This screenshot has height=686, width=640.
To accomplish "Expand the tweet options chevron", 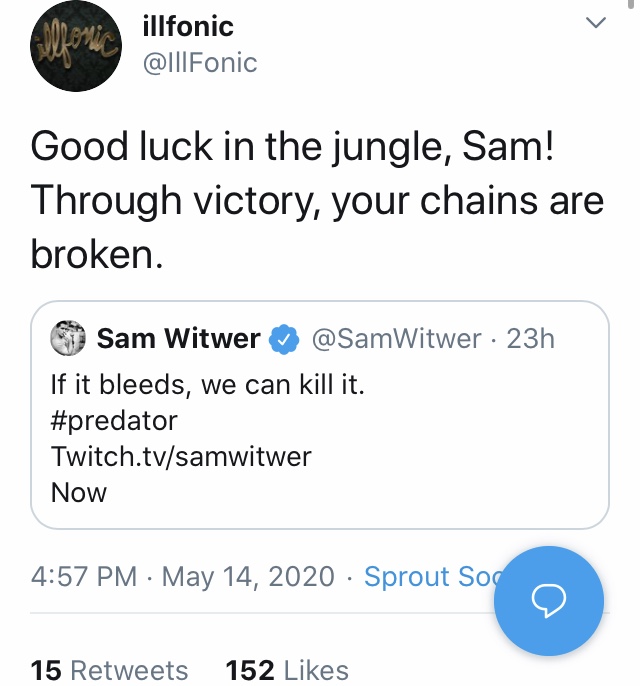I will click(x=596, y=24).
